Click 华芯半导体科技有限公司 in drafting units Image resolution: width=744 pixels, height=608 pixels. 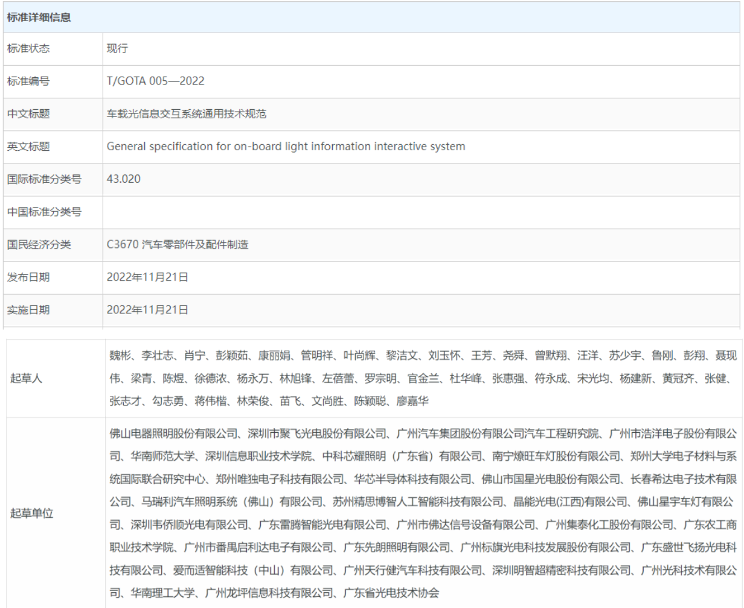point(412,479)
